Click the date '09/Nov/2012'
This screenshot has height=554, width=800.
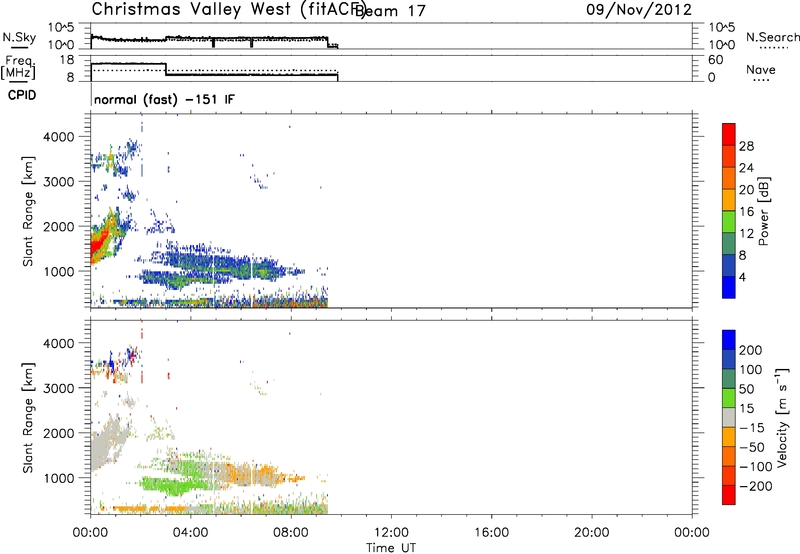(x=639, y=10)
